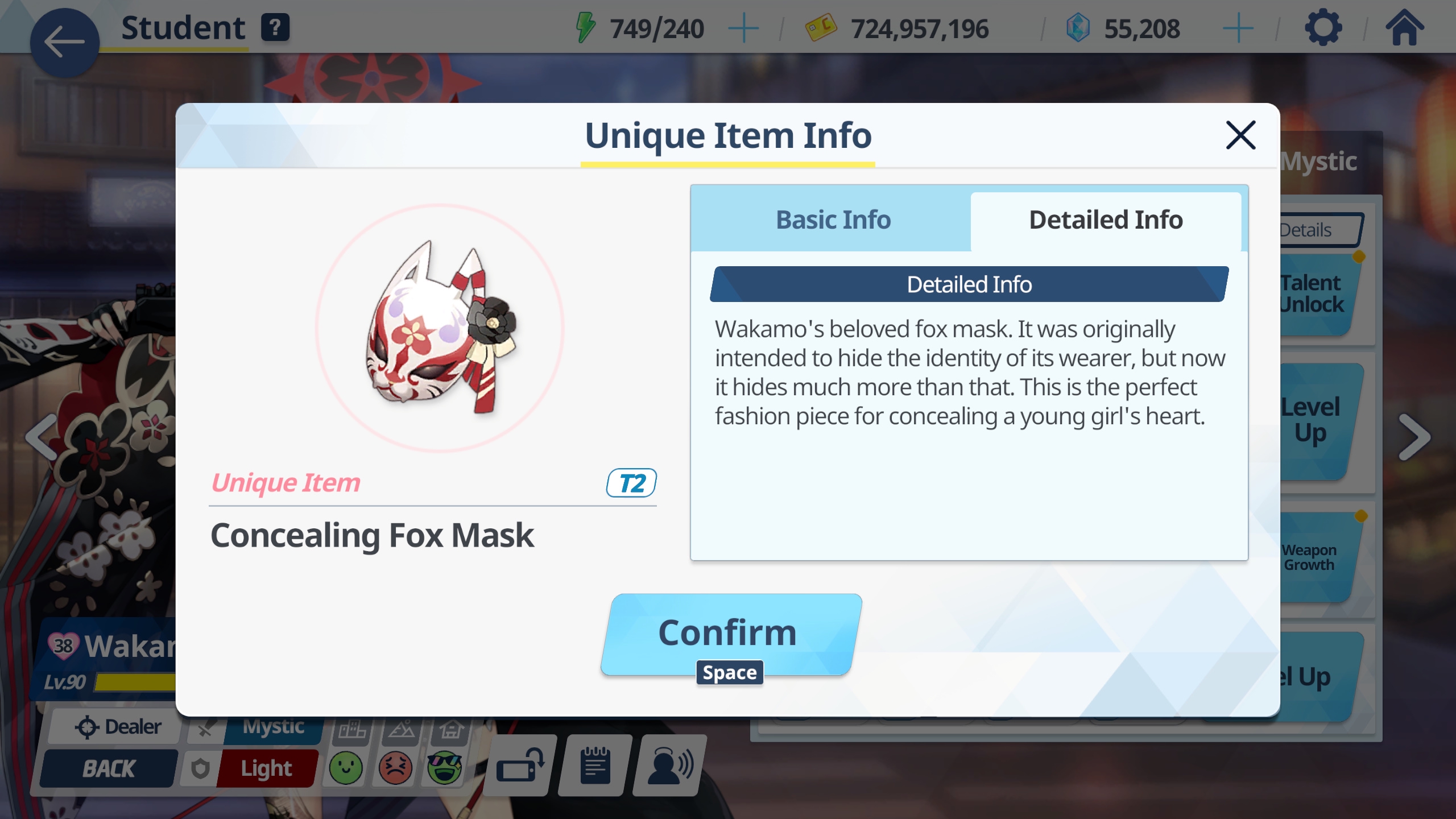The width and height of the screenshot is (1456, 819).
Task: Open the student notes memo icon
Action: tap(595, 765)
